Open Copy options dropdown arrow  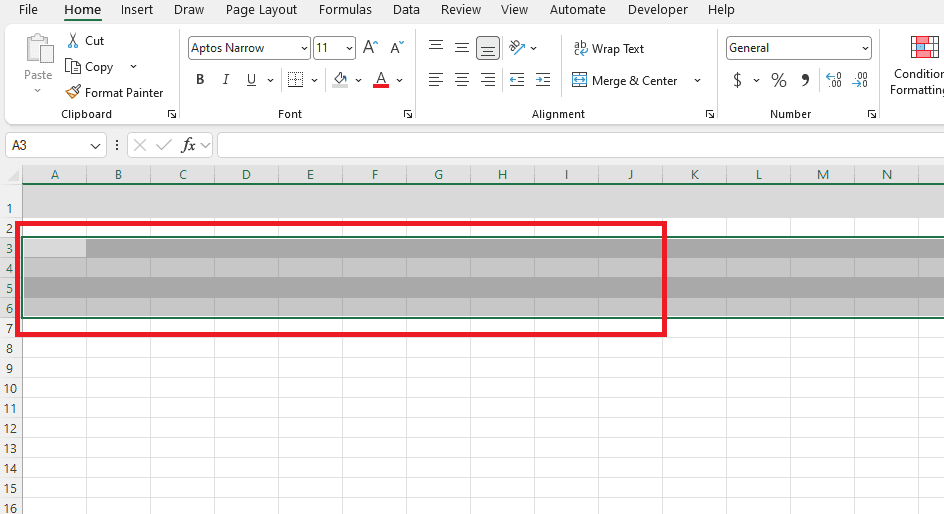point(134,67)
